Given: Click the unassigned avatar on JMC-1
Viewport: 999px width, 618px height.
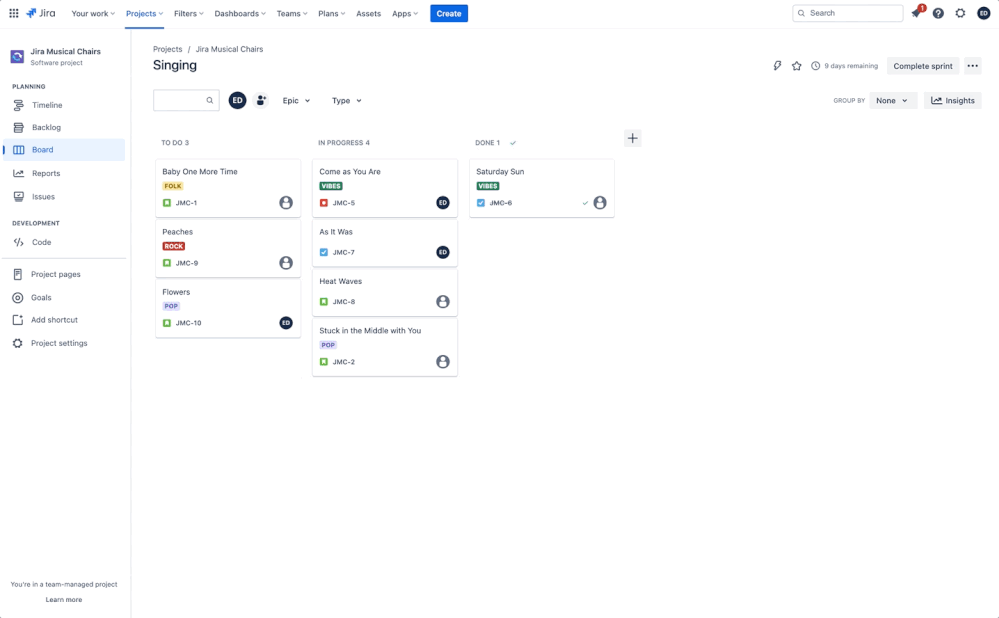Looking at the screenshot, I should (286, 203).
